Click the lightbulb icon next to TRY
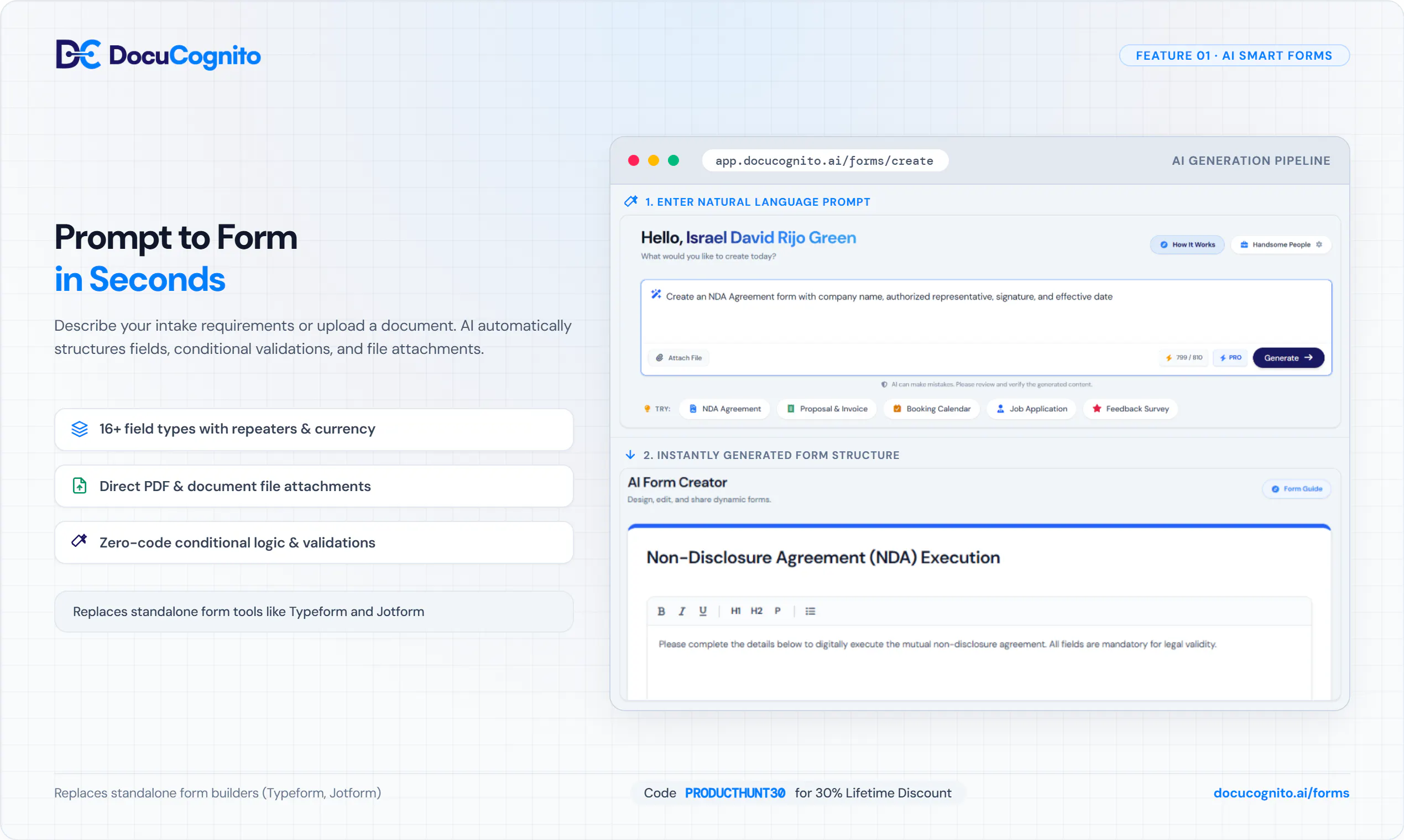 648,409
